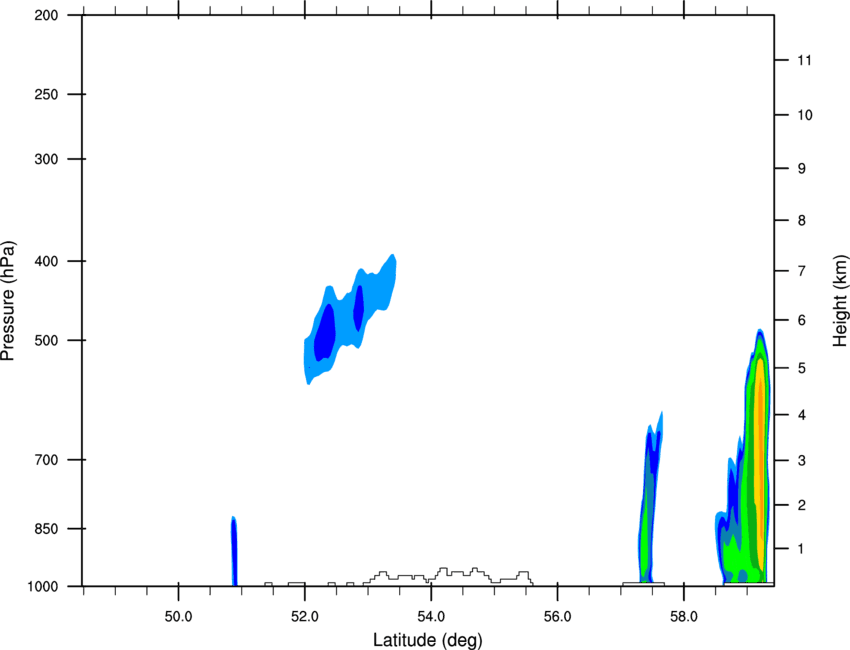Click the blue-green column near 57.5° latitude
The image size is (850, 650).
(x=650, y=497)
